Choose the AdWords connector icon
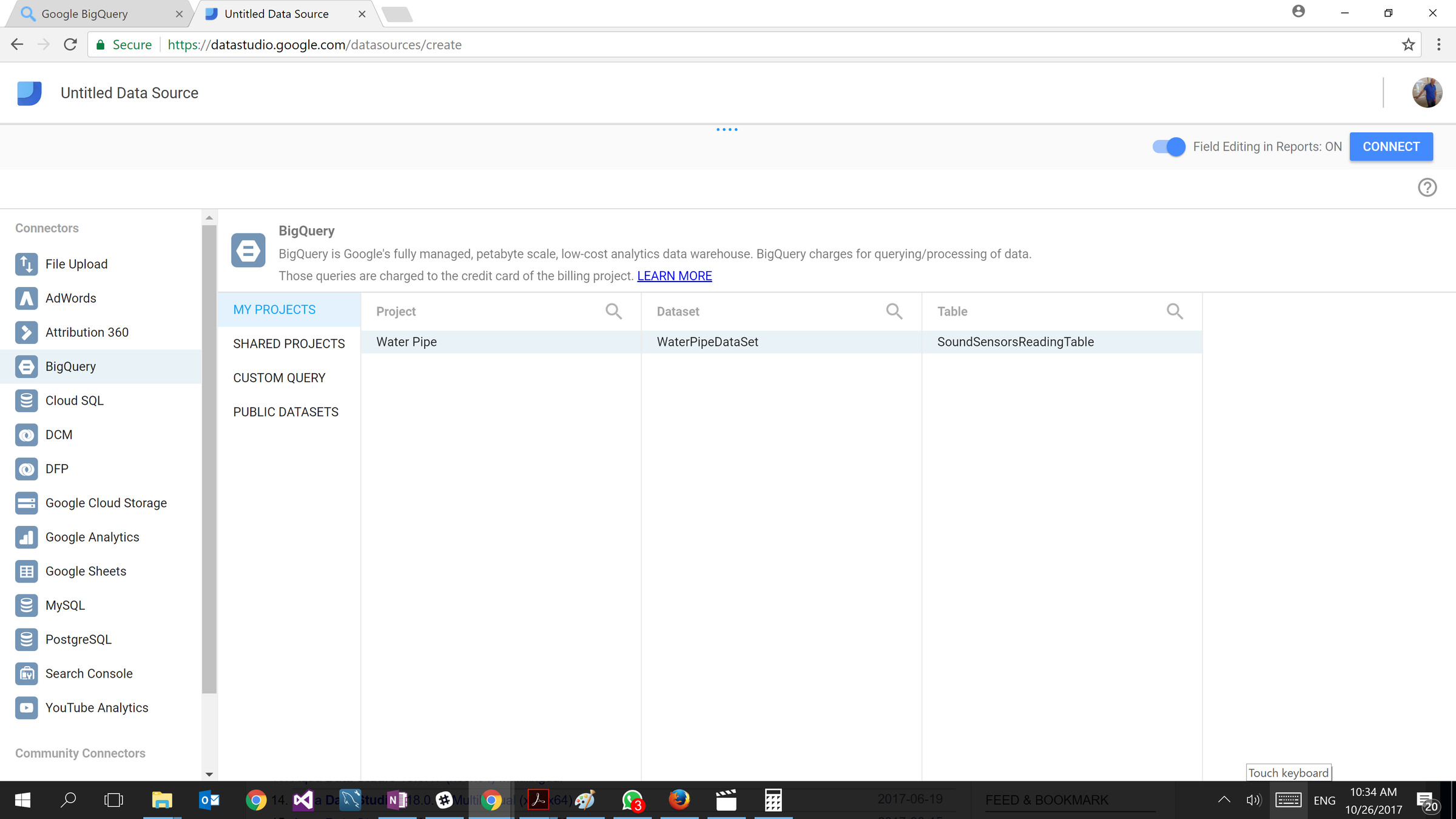This screenshot has width=1456, height=819. (26, 298)
